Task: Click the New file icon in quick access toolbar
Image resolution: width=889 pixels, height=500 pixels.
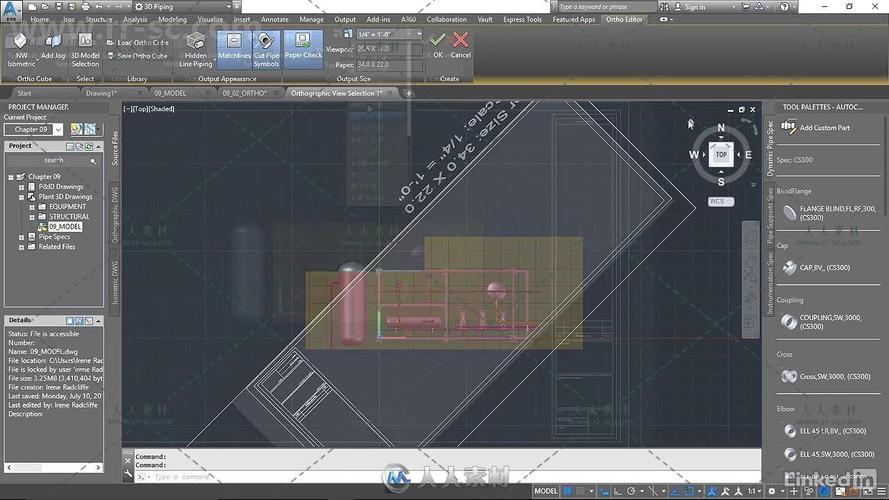Action: pyautogui.click(x=32, y=7)
